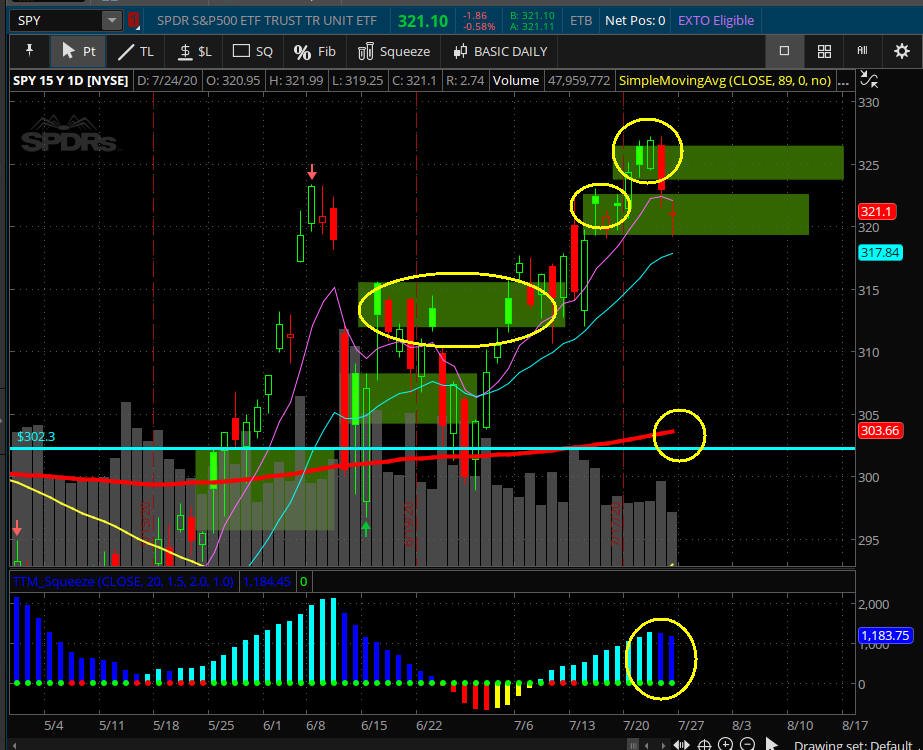Click the zoom in magnifier icon
923x750 pixels.
pos(727,745)
